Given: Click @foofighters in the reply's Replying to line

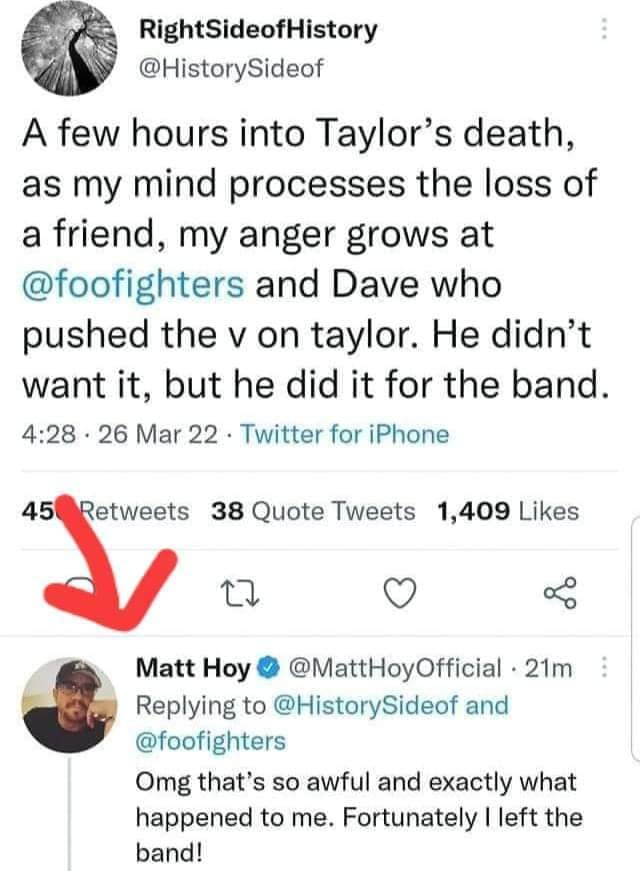Looking at the screenshot, I should pyautogui.click(x=210, y=741).
